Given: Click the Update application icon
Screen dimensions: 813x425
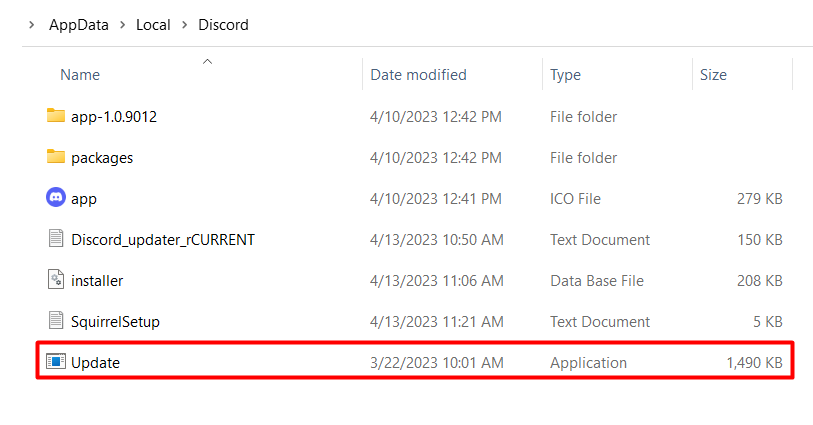Looking at the screenshot, I should (56, 361).
